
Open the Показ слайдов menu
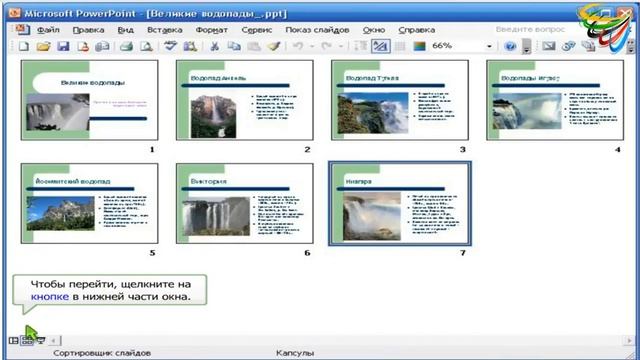click(317, 30)
